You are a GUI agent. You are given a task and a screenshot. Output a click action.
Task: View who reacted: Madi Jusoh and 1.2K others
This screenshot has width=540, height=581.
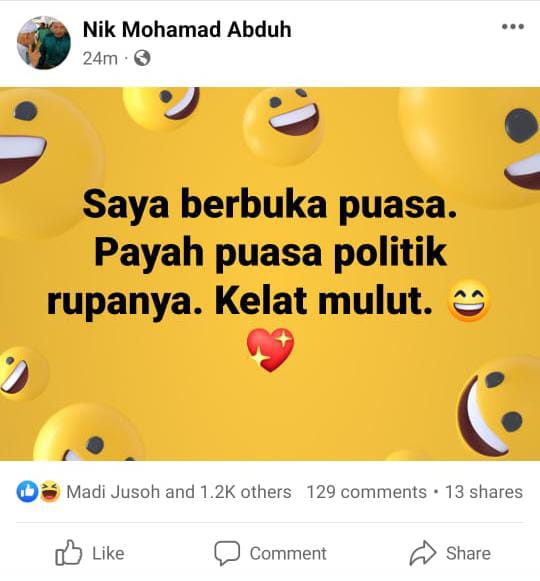coord(179,492)
